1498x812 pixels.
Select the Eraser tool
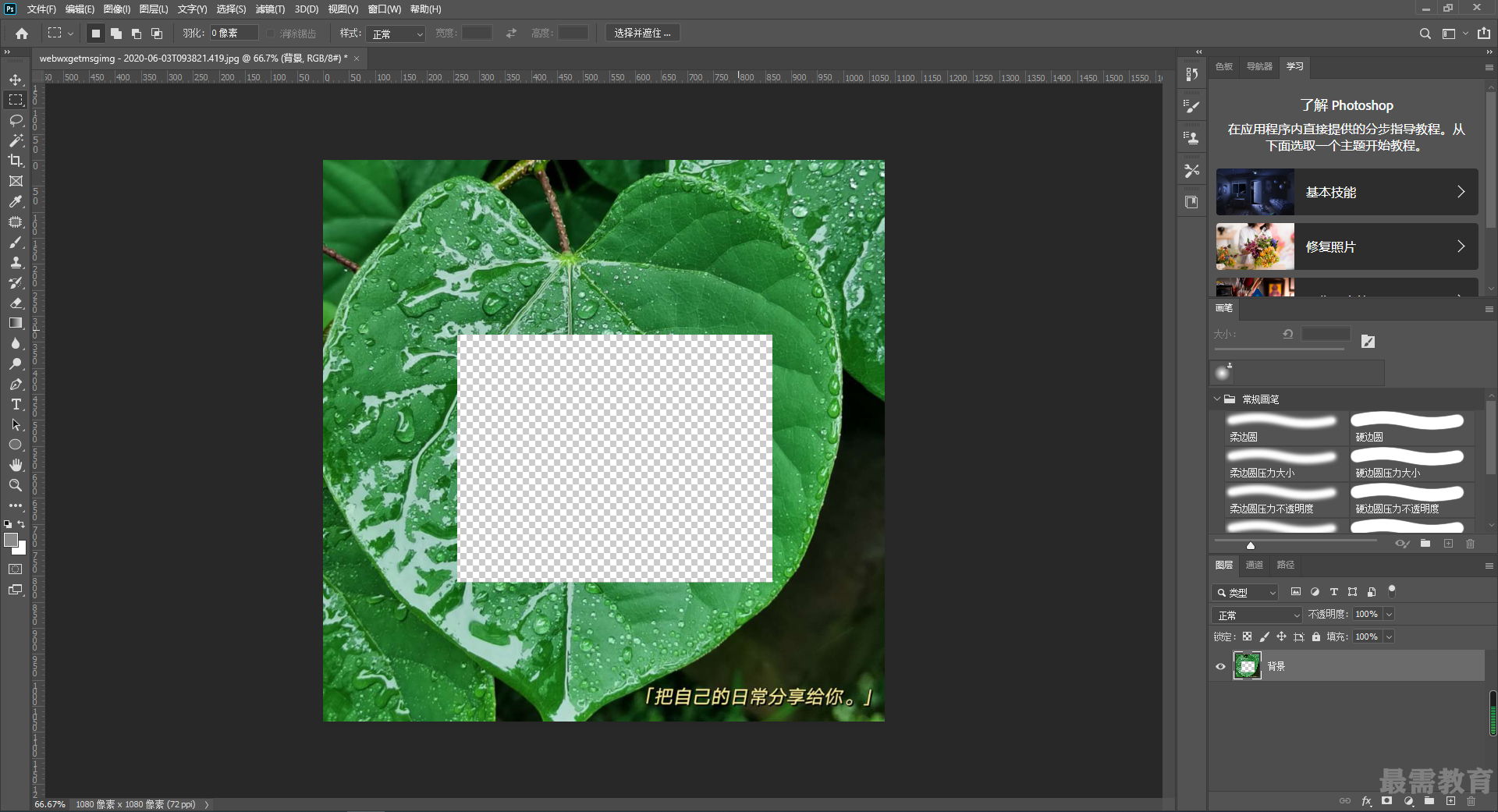tap(16, 303)
